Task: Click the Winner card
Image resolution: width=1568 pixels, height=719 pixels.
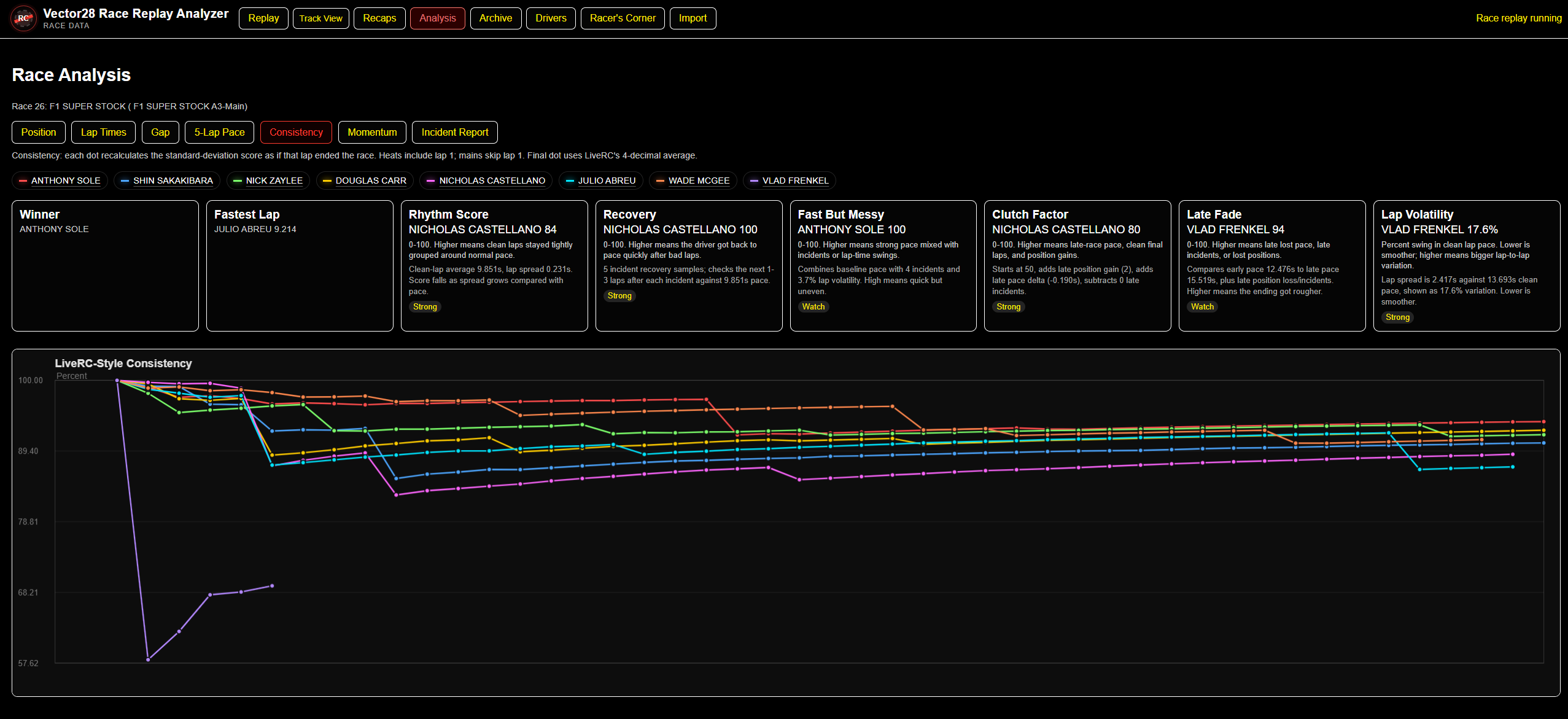Action: pyautogui.click(x=105, y=266)
